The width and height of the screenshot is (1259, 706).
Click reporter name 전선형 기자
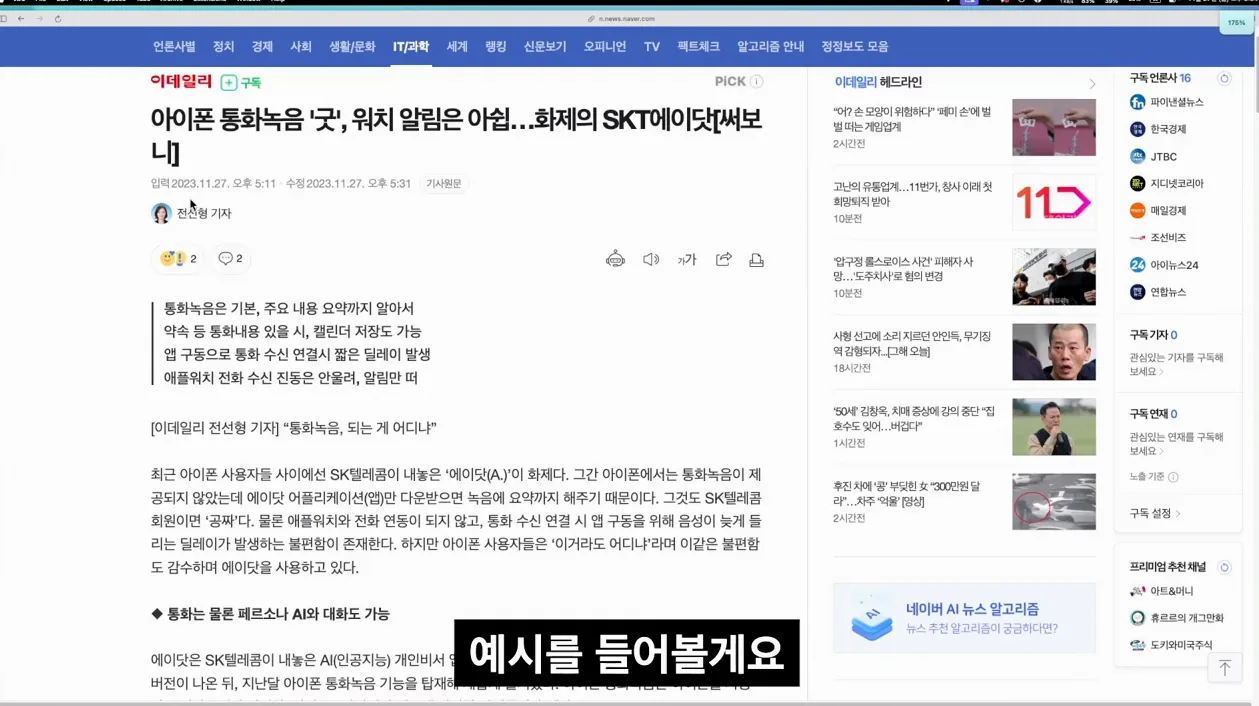[204, 214]
